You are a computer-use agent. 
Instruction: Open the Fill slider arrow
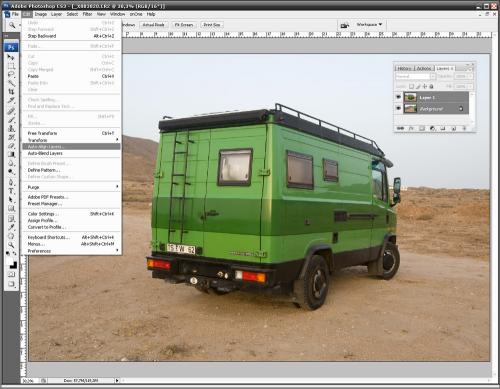pos(470,86)
